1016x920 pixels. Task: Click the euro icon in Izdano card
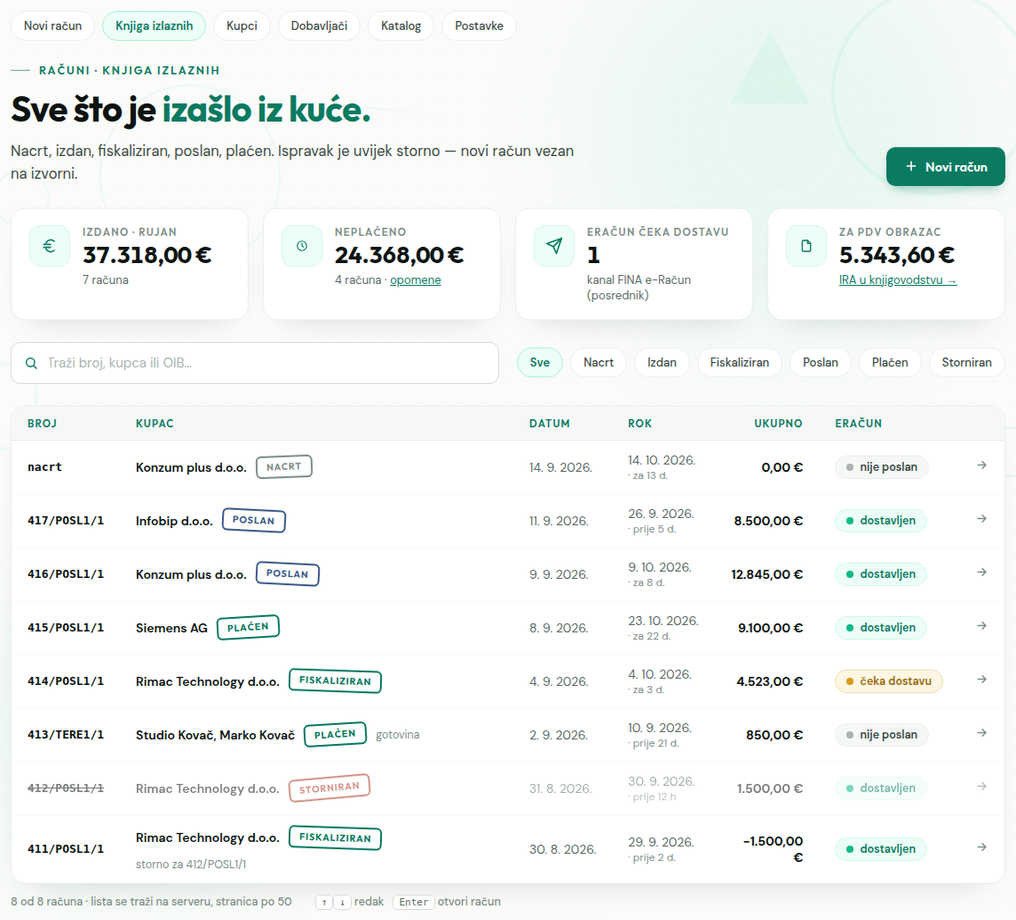(49, 246)
